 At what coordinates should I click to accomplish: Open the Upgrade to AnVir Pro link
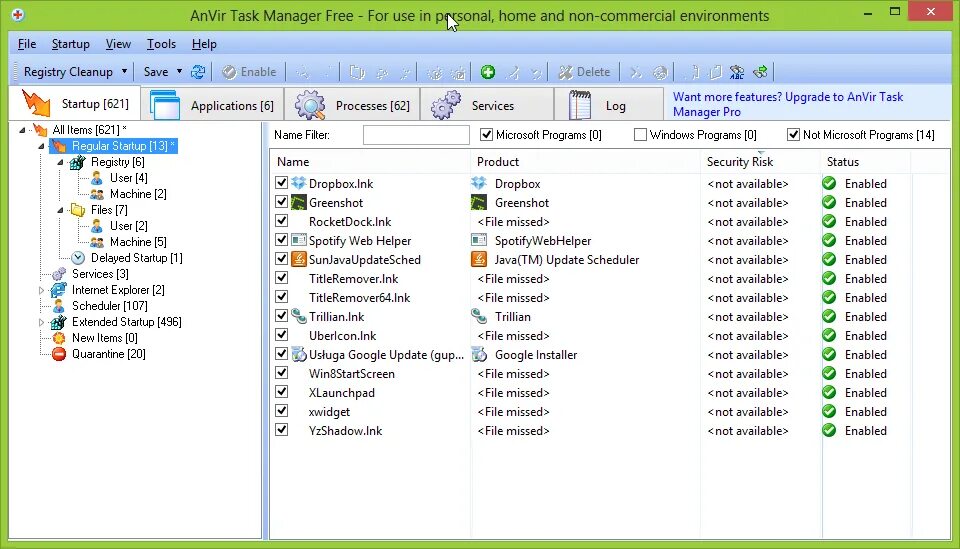click(x=788, y=104)
